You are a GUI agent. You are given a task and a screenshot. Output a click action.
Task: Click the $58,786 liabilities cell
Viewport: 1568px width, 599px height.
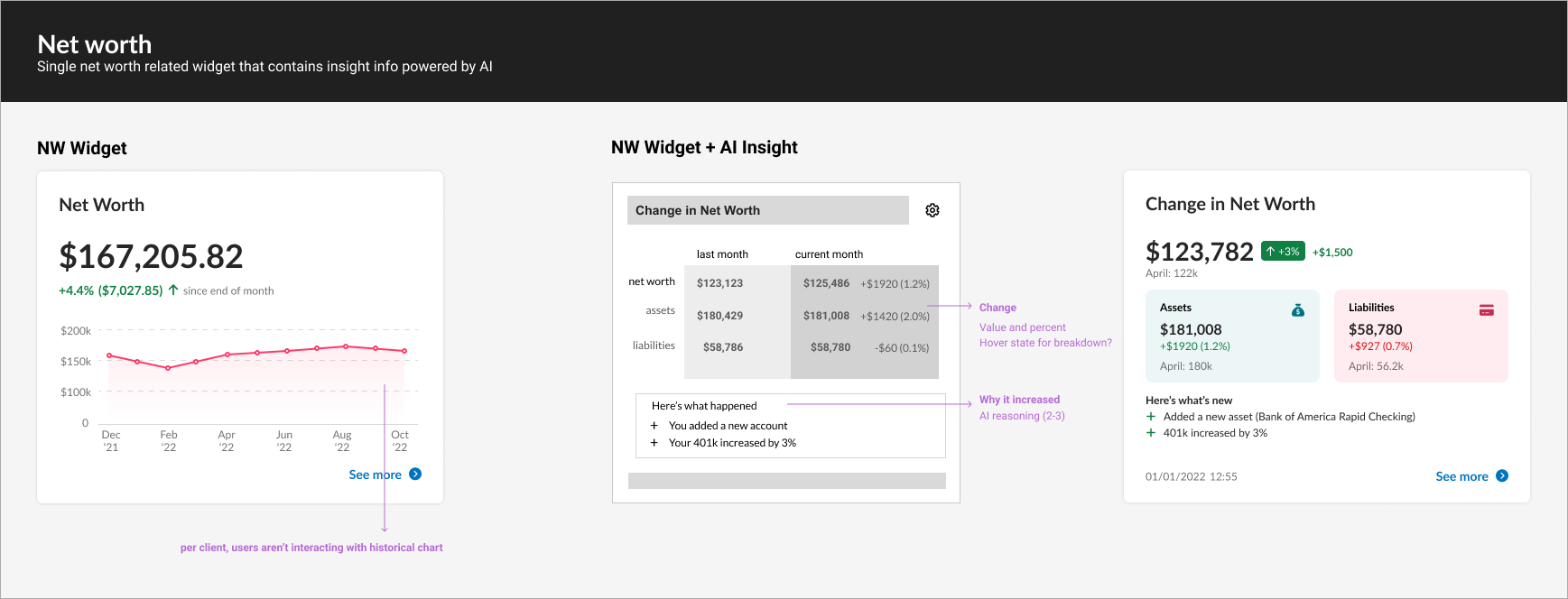pos(723,347)
